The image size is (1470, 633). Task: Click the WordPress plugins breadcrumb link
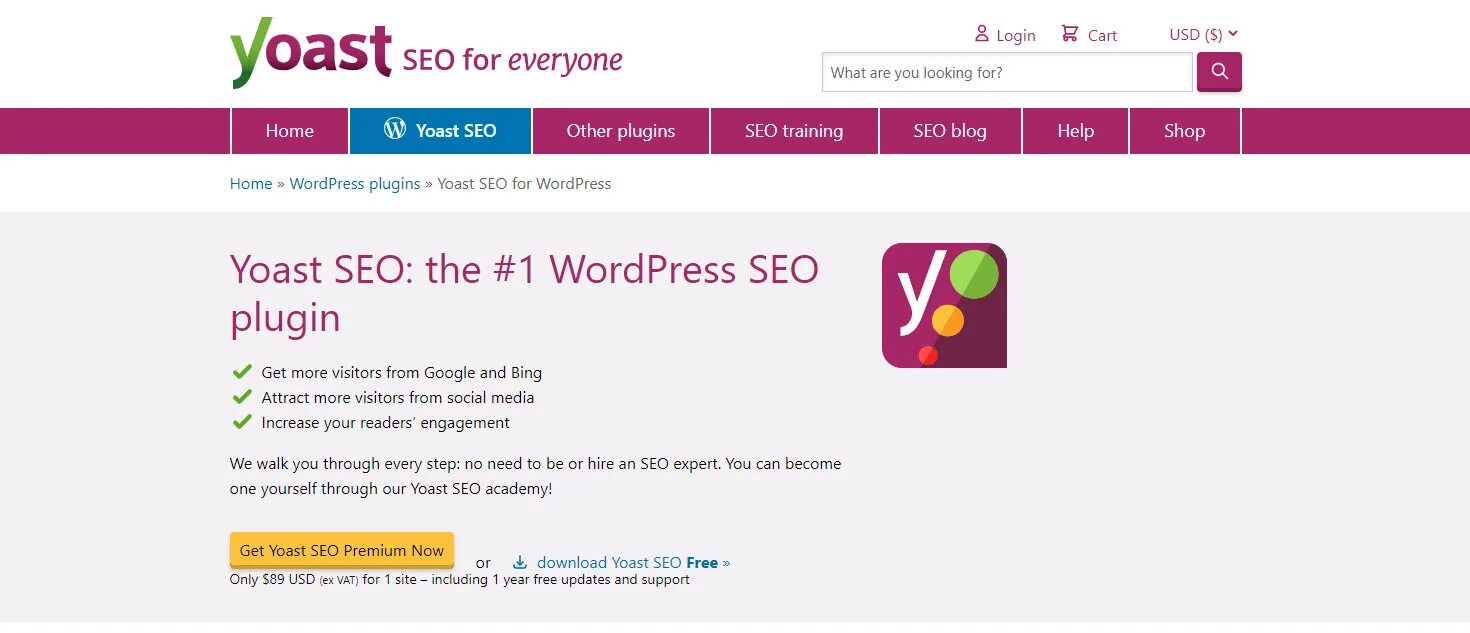tap(355, 184)
